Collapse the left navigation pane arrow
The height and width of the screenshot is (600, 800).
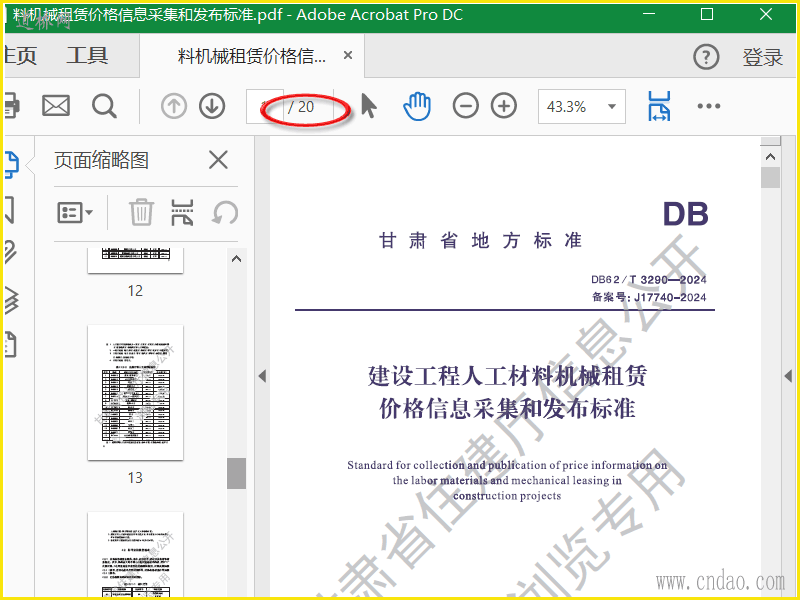262,377
